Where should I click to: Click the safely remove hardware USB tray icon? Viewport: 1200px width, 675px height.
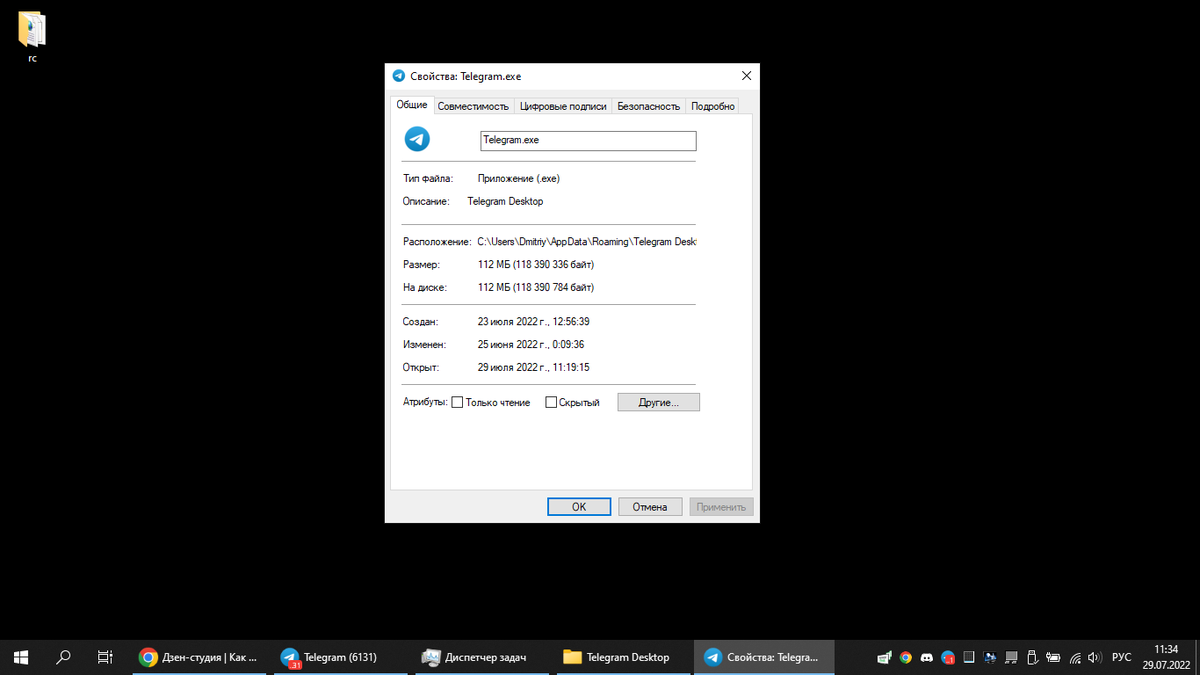pos(1033,658)
